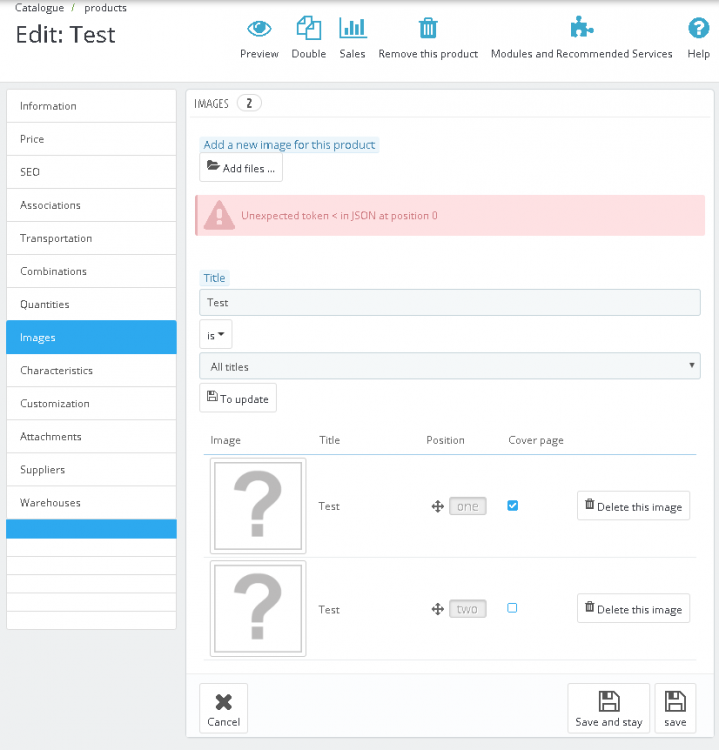The width and height of the screenshot is (719, 750).
Task: Click the move handle for first image
Action: pos(437,507)
